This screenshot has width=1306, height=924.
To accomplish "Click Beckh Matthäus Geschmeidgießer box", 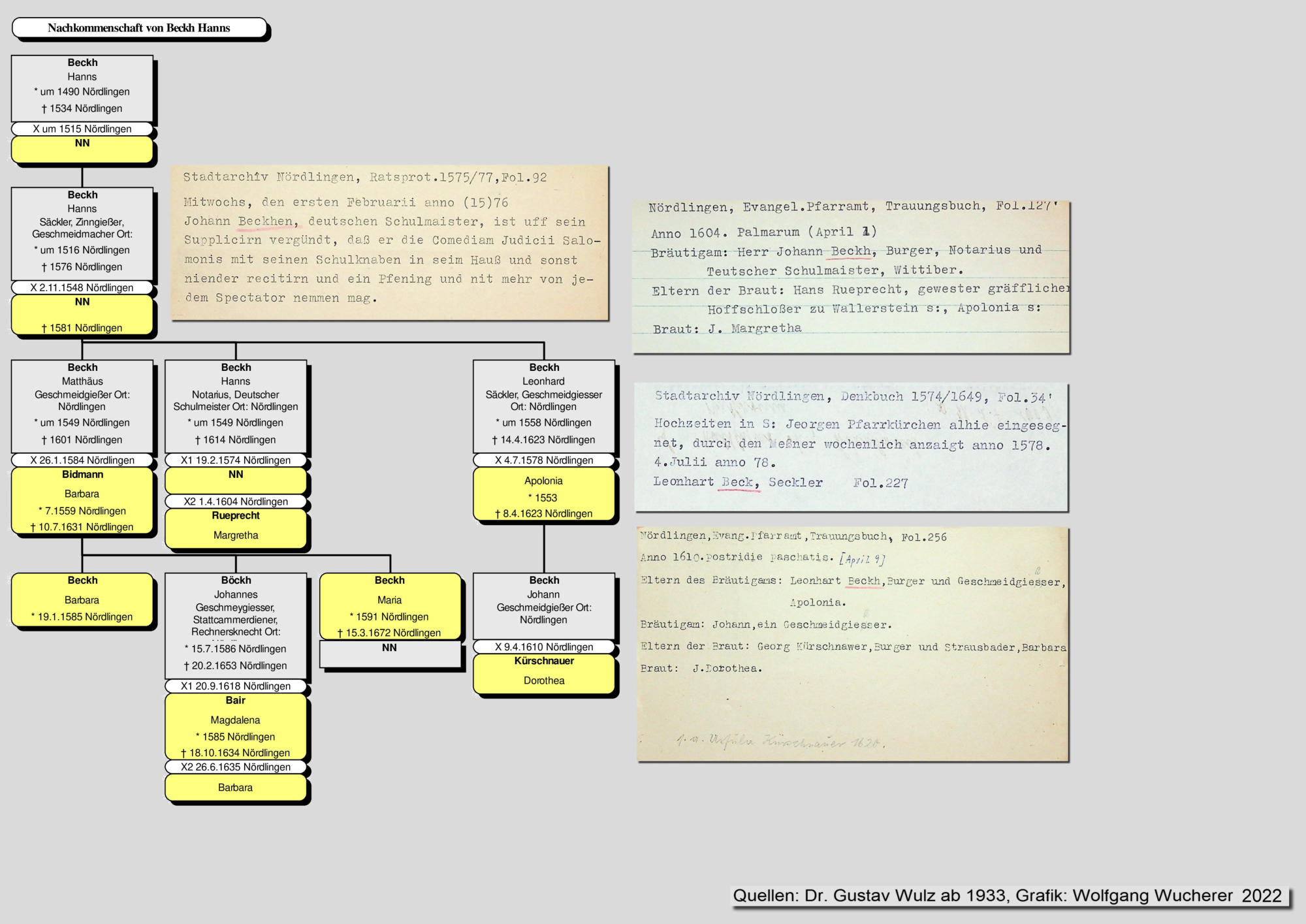I will [x=82, y=405].
